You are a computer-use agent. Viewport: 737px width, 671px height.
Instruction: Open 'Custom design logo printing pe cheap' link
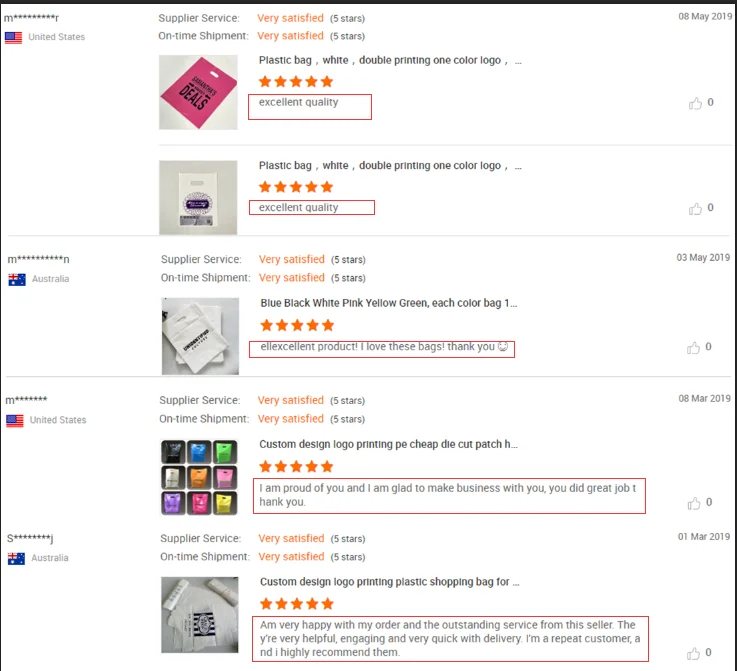[388, 444]
